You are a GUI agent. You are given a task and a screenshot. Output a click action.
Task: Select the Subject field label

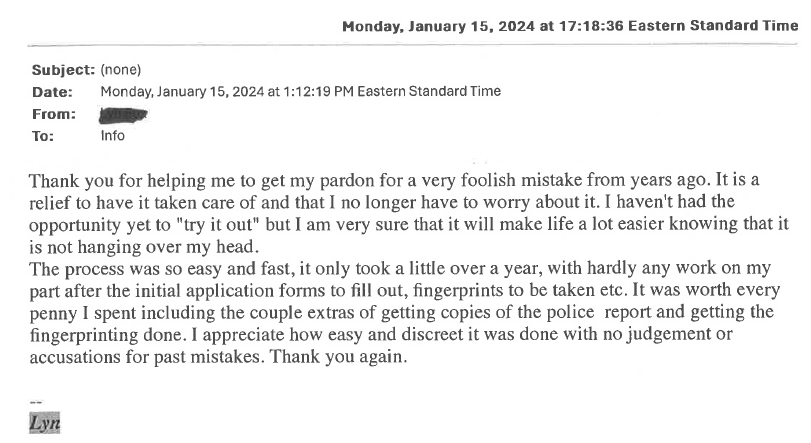[x=63, y=70]
